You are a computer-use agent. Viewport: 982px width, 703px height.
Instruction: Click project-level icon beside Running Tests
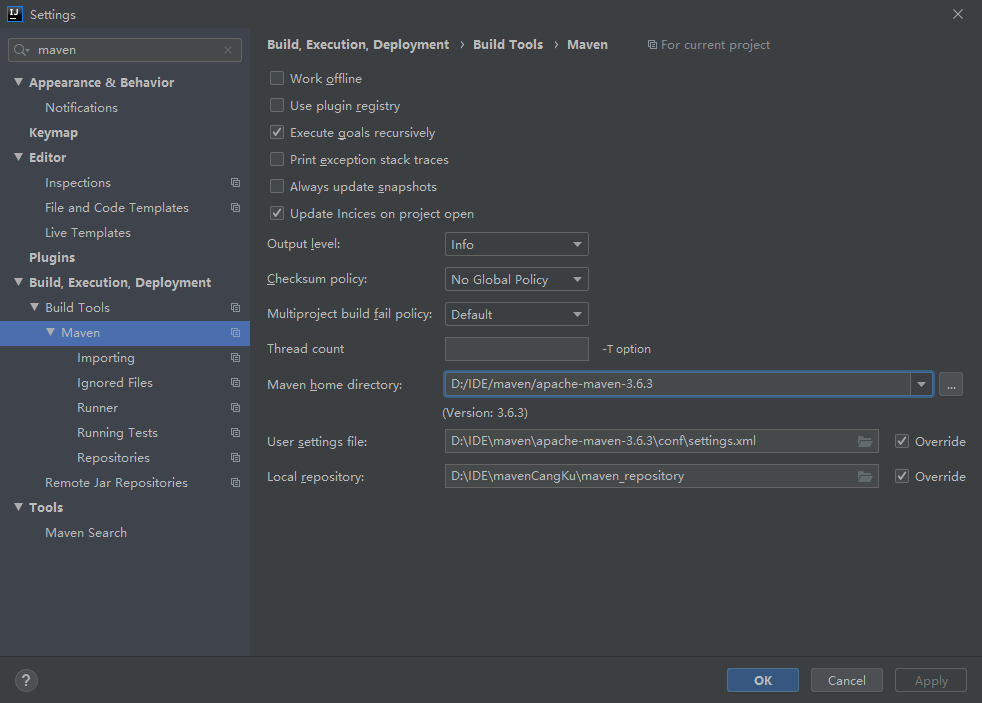tap(235, 433)
